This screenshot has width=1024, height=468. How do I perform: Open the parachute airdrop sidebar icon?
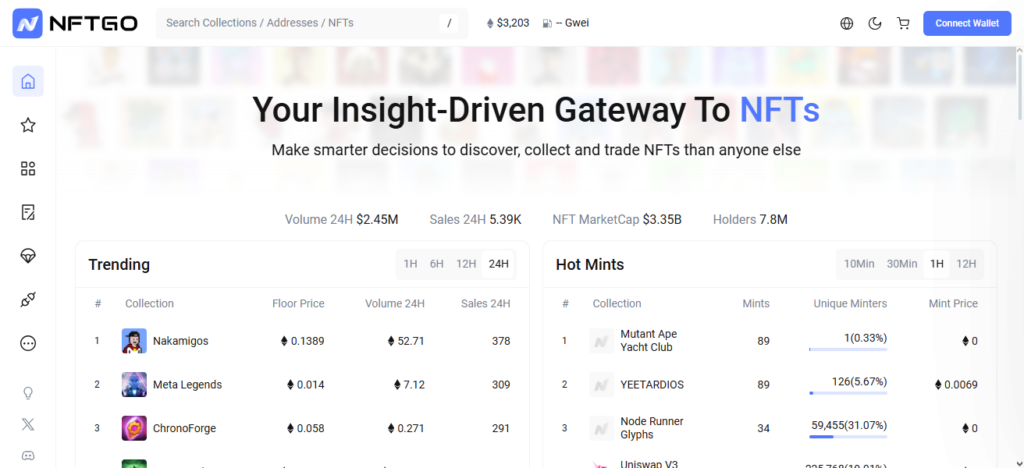coord(28,256)
